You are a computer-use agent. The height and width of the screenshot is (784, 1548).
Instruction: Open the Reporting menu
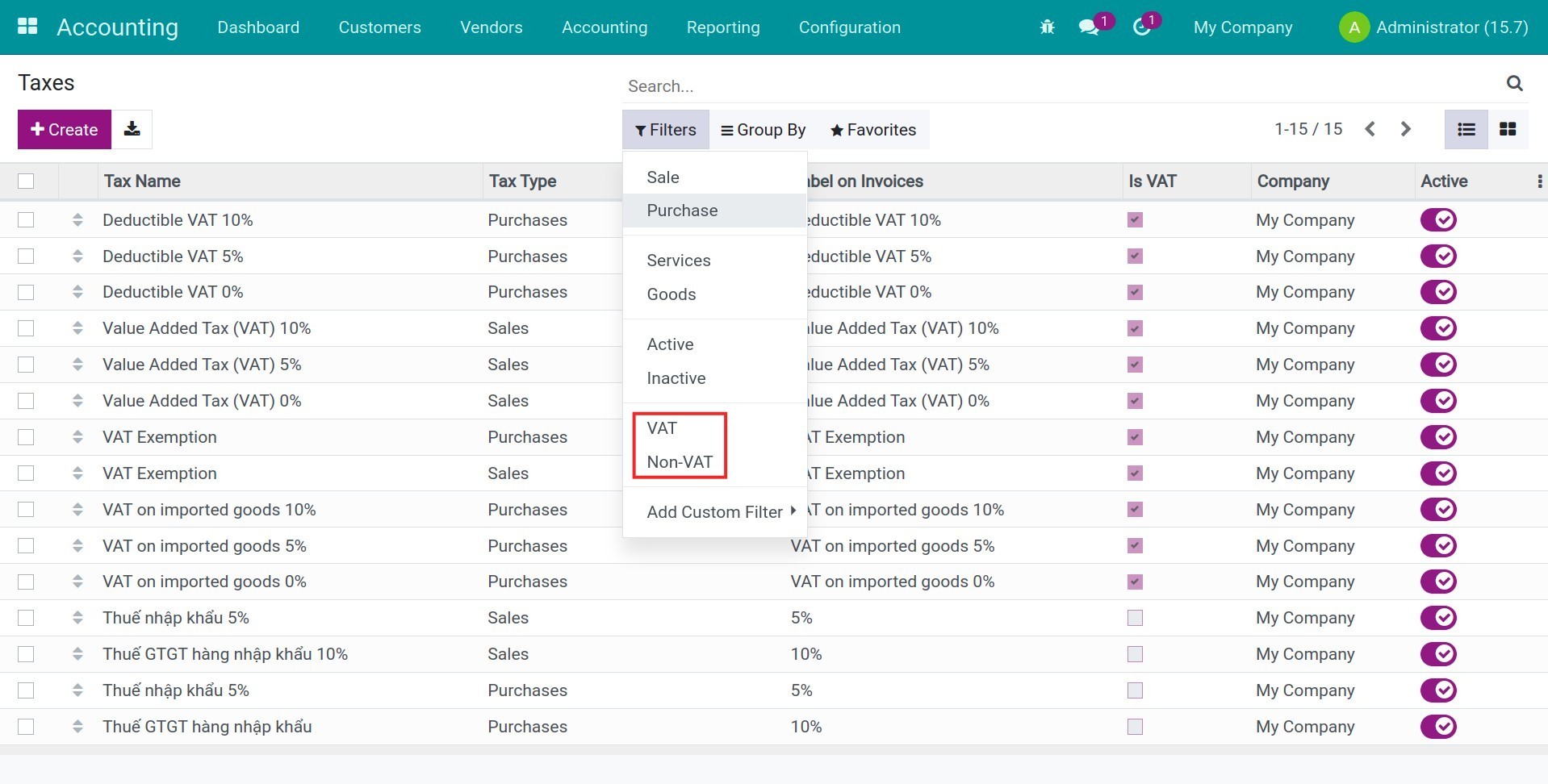click(722, 27)
